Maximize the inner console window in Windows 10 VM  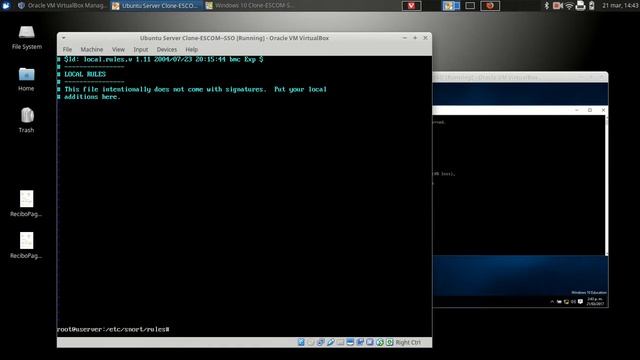coord(590,110)
